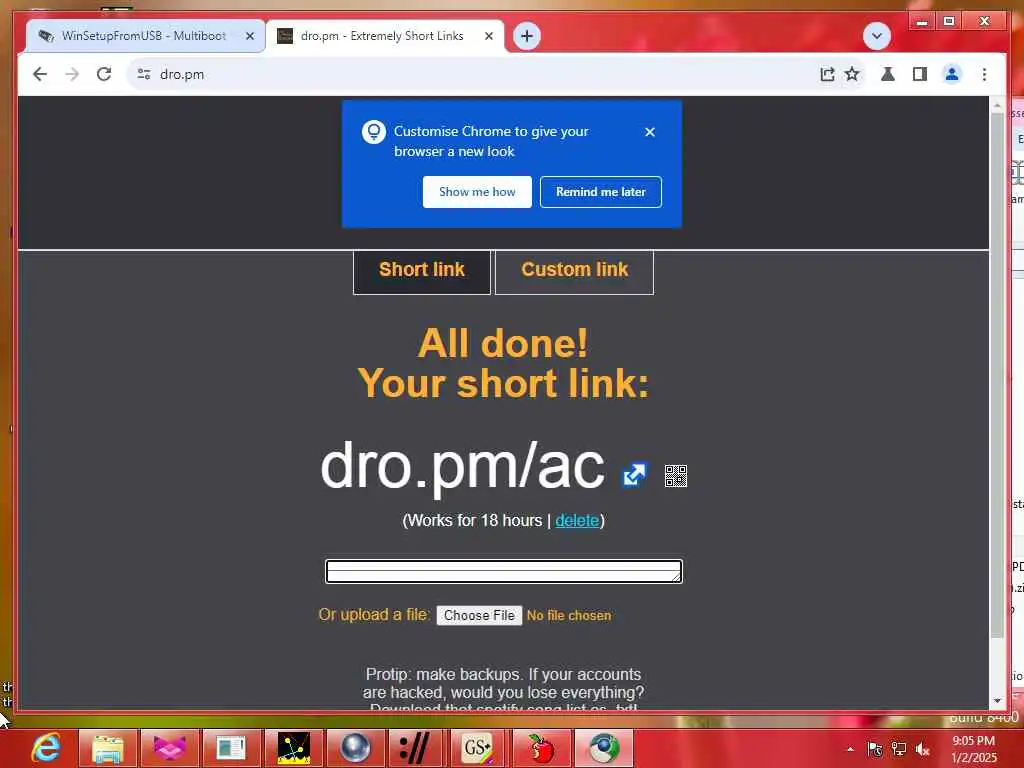Show the QR code for short link
This screenshot has width=1024, height=768.
676,476
